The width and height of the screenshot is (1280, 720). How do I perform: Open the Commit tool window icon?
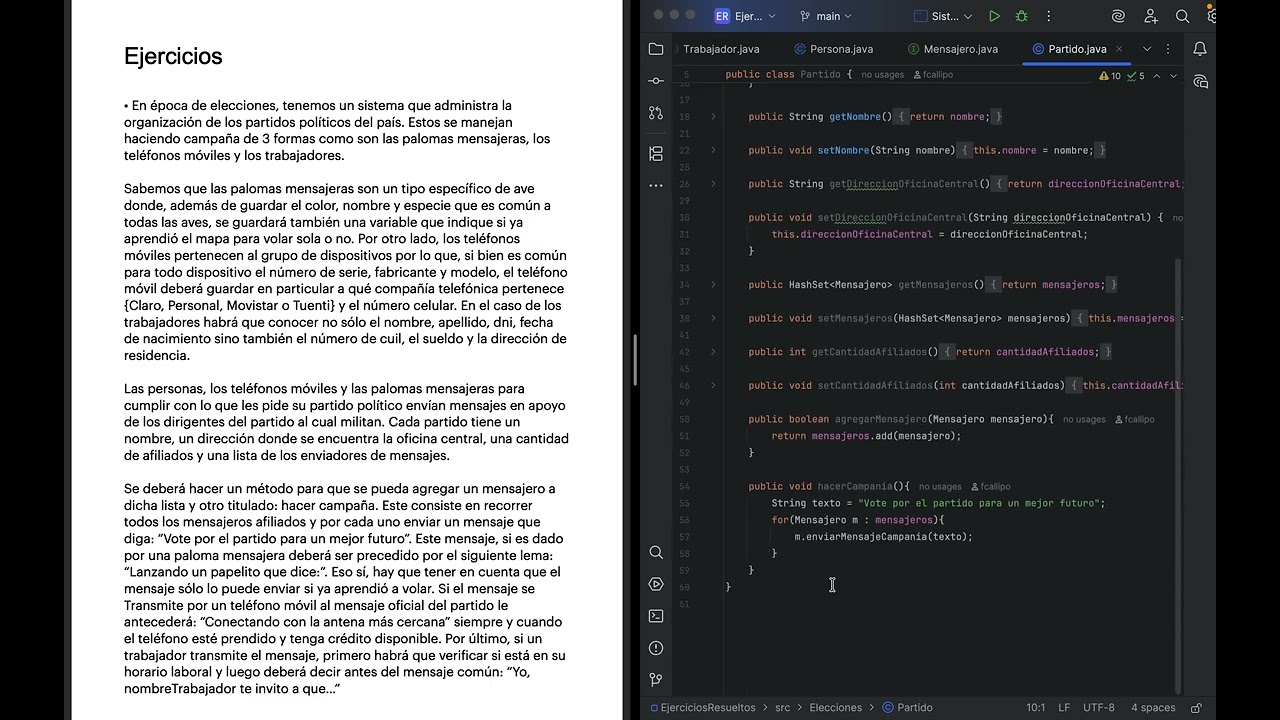[x=656, y=80]
